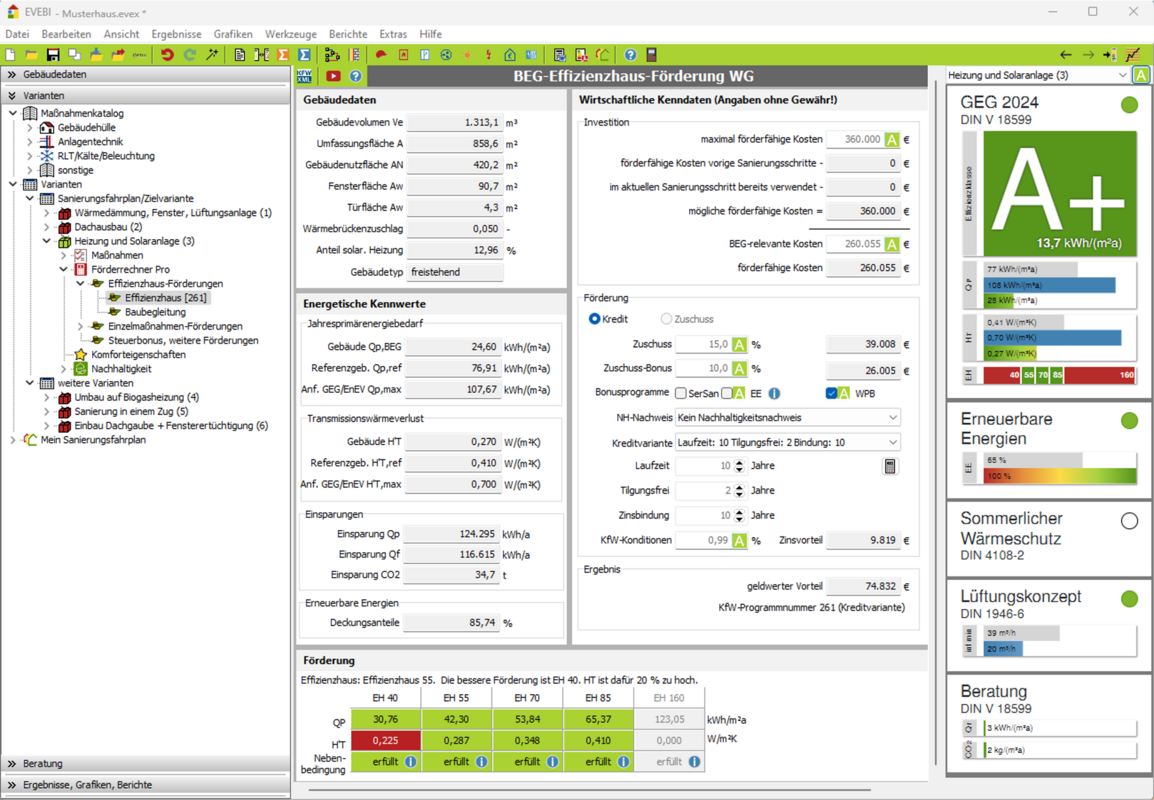Viewport: 1154px width, 800px height.
Task: Click the red undo arrow in toolbar
Action: [x=167, y=55]
